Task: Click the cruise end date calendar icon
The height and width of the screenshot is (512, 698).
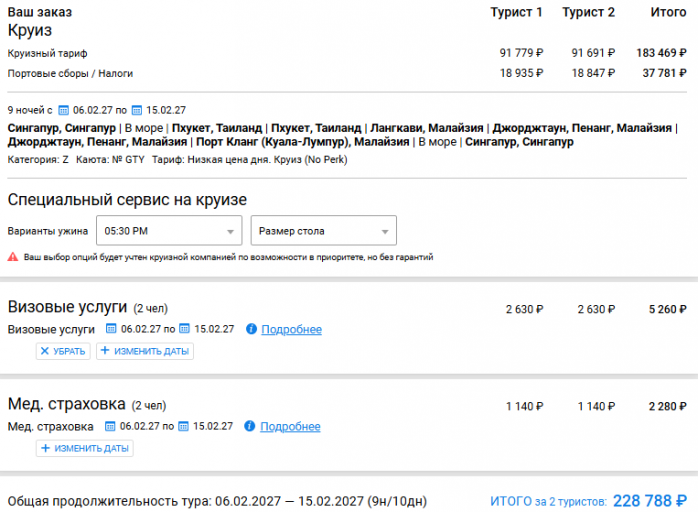Action: 137,110
